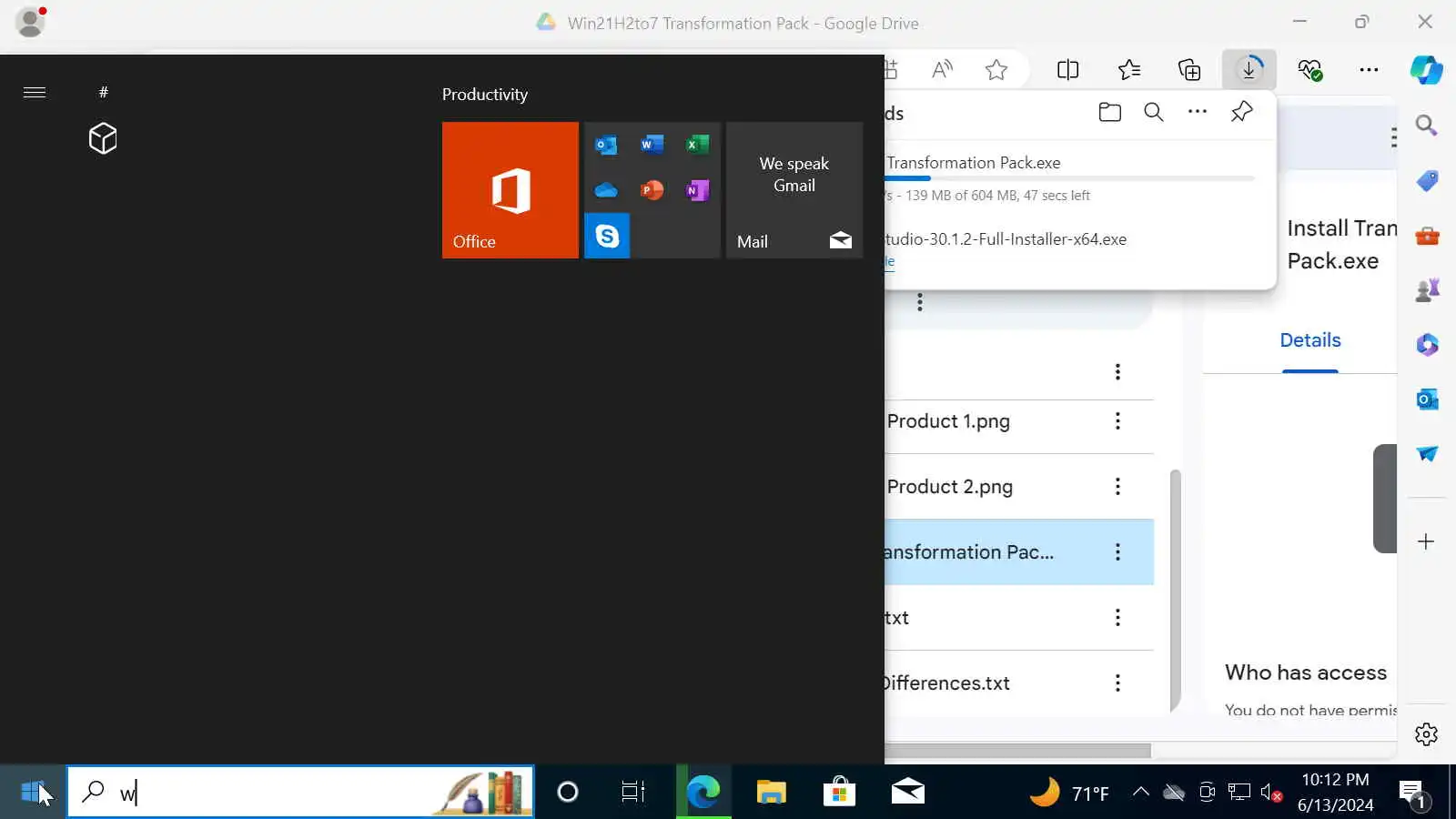Open more actions for highlighted Transformation Pack row
This screenshot has height=819, width=1456.
point(1117,552)
